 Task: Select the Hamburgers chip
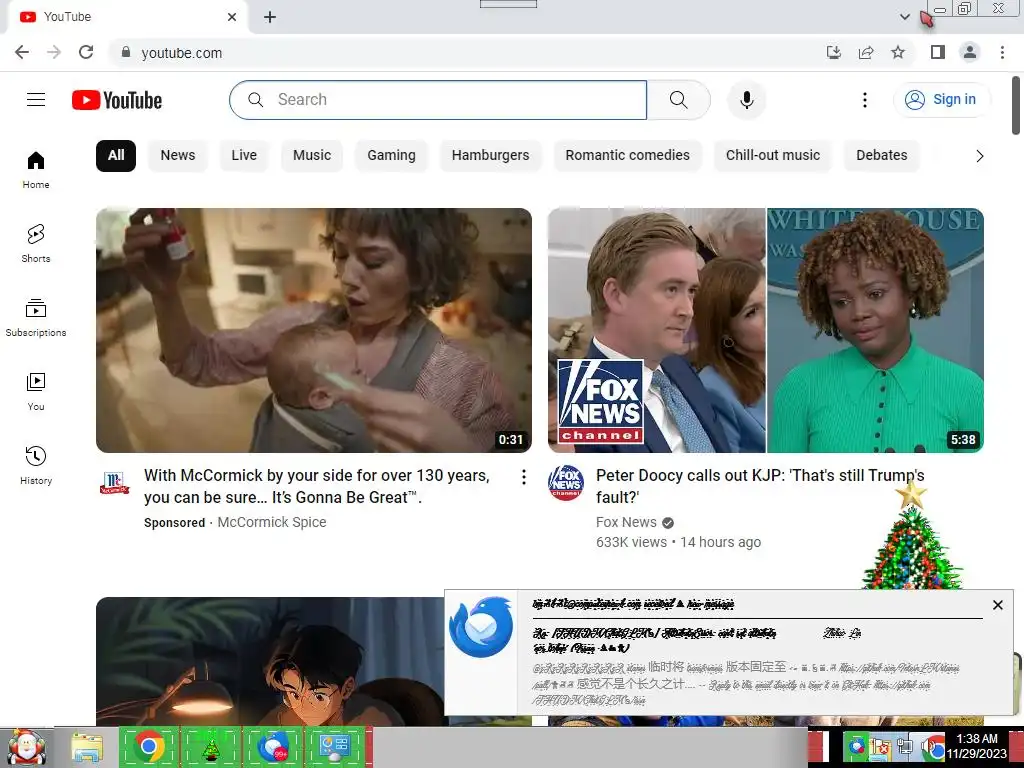(x=490, y=155)
